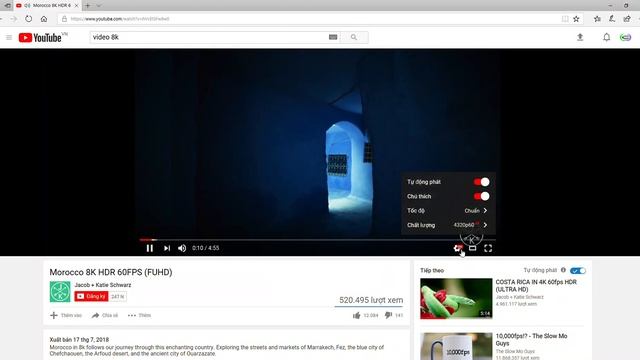Open the YouTube hamburger guide menu
Screen dimensions: 640x360
9,38
